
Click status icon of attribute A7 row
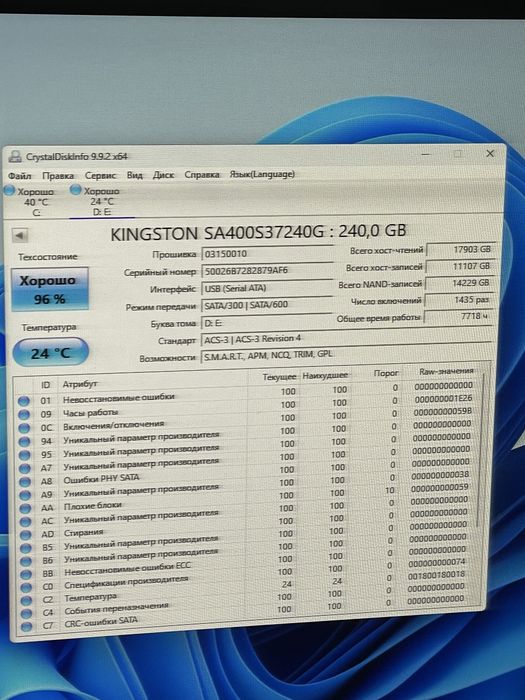tap(25, 468)
